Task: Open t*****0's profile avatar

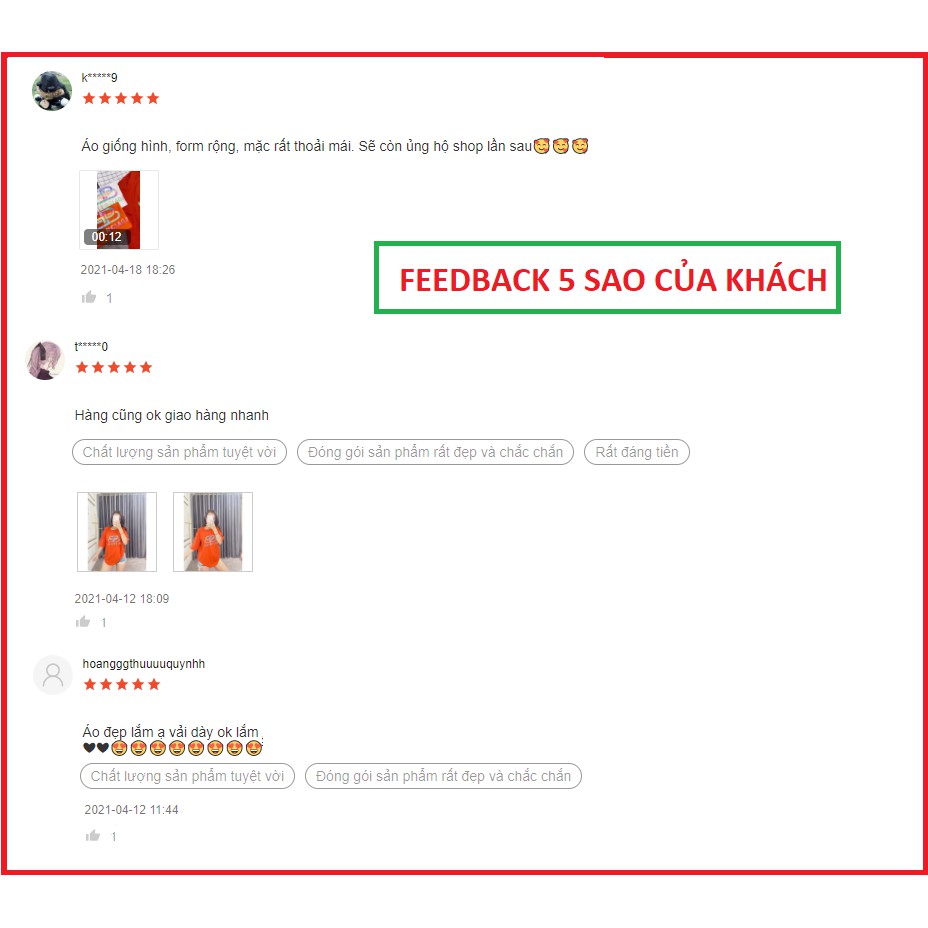Action: tap(45, 360)
